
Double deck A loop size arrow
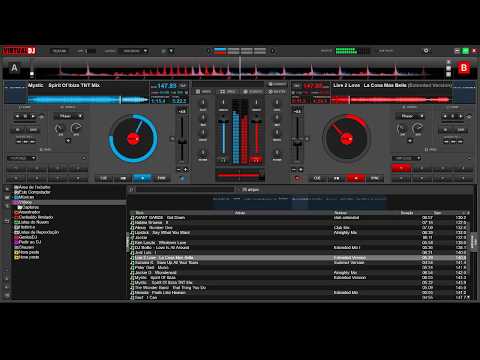[33, 116]
